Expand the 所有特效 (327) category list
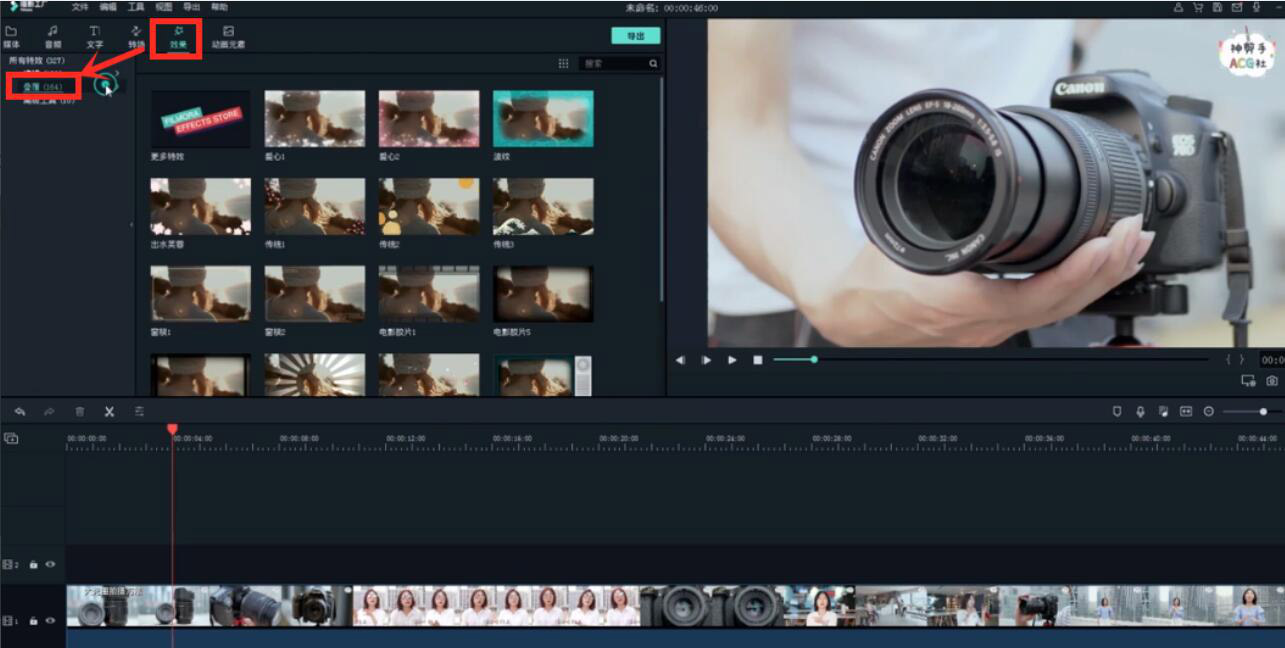The image size is (1285, 648). click(x=36, y=60)
